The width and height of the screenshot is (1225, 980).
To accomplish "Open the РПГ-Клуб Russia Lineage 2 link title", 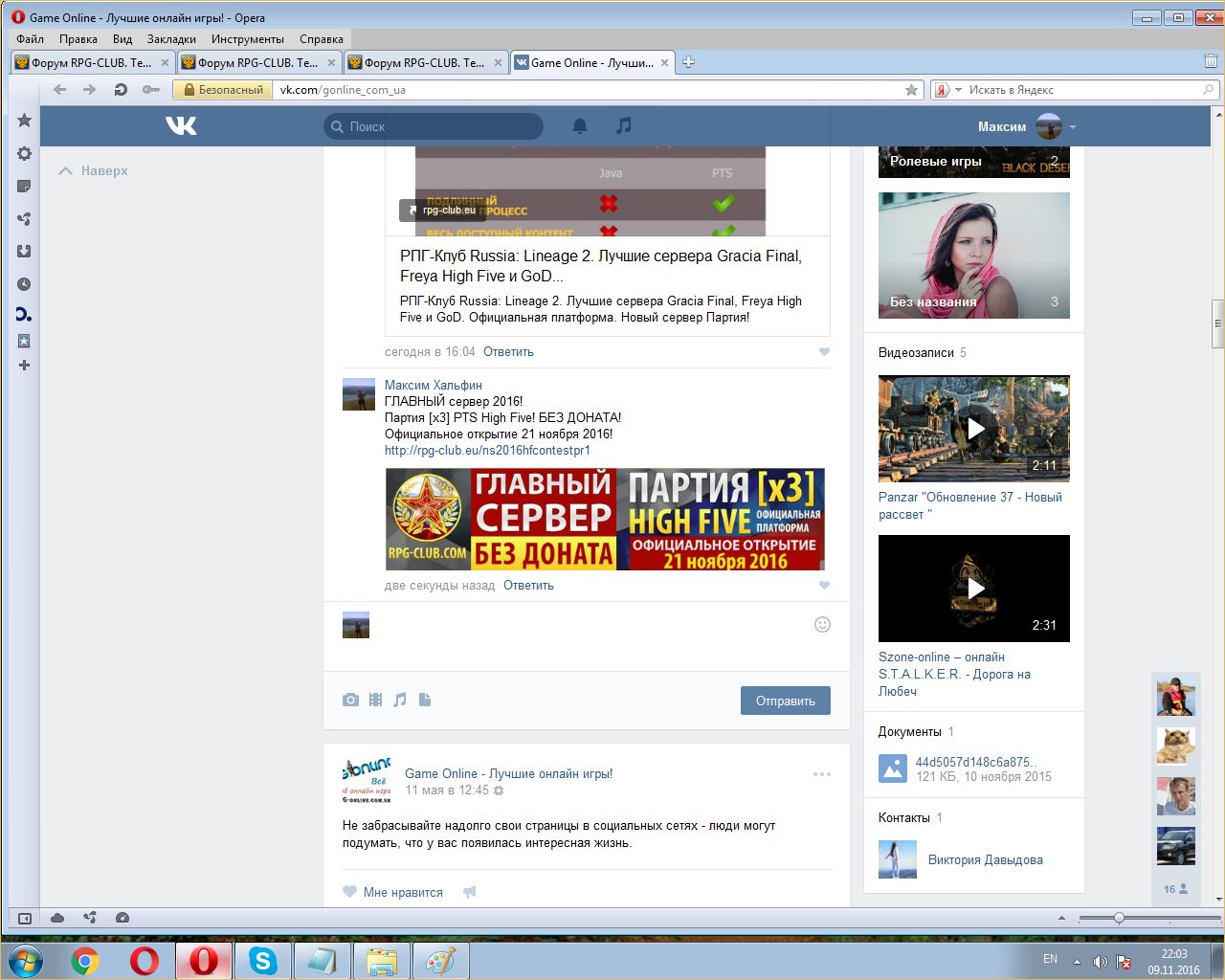I will 601,266.
